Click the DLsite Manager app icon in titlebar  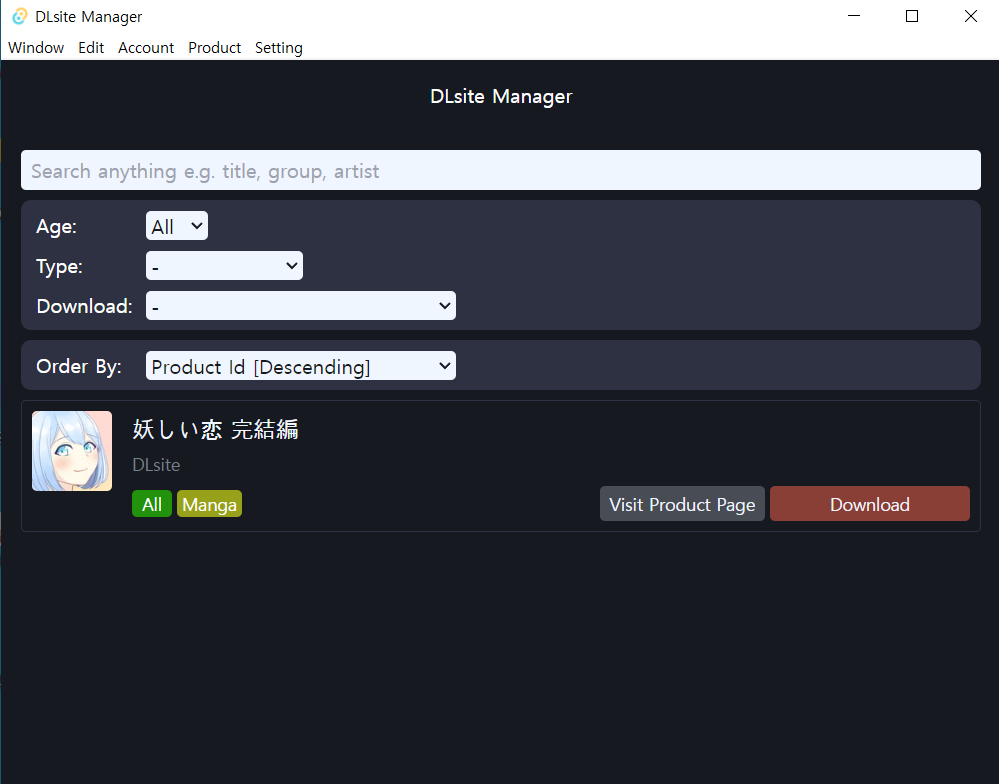coord(18,16)
